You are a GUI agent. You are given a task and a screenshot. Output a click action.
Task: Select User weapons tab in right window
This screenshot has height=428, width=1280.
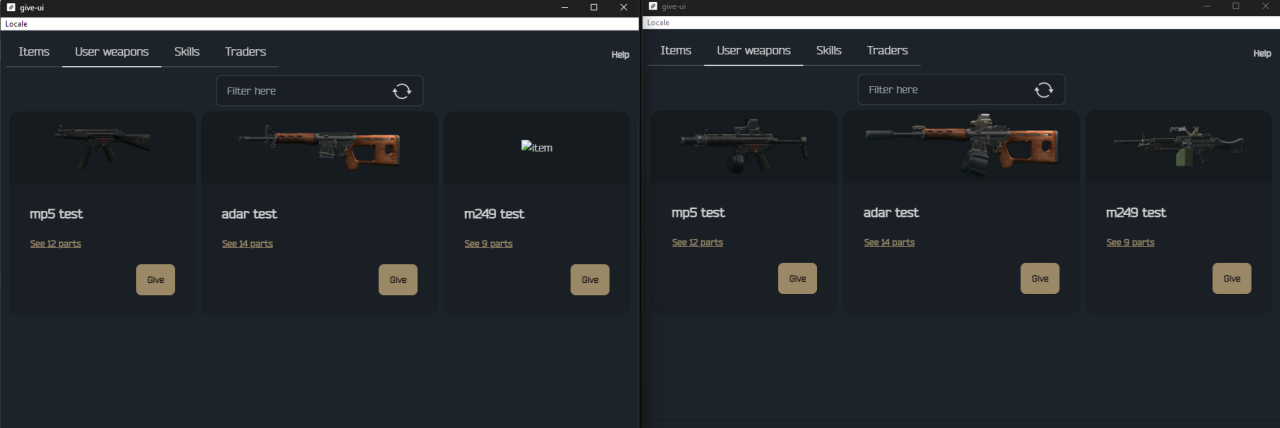pos(754,50)
